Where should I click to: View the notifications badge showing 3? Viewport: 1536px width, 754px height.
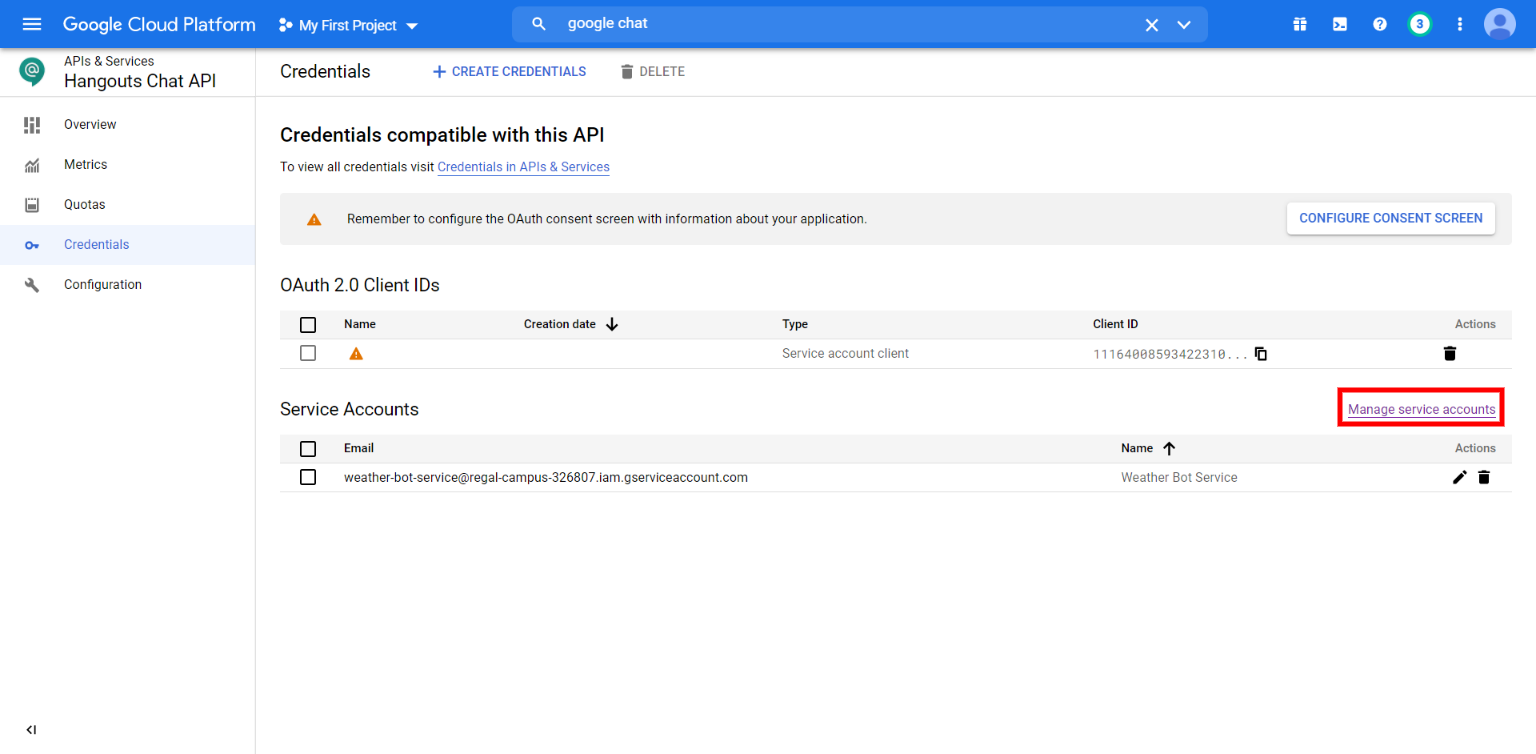click(x=1420, y=24)
